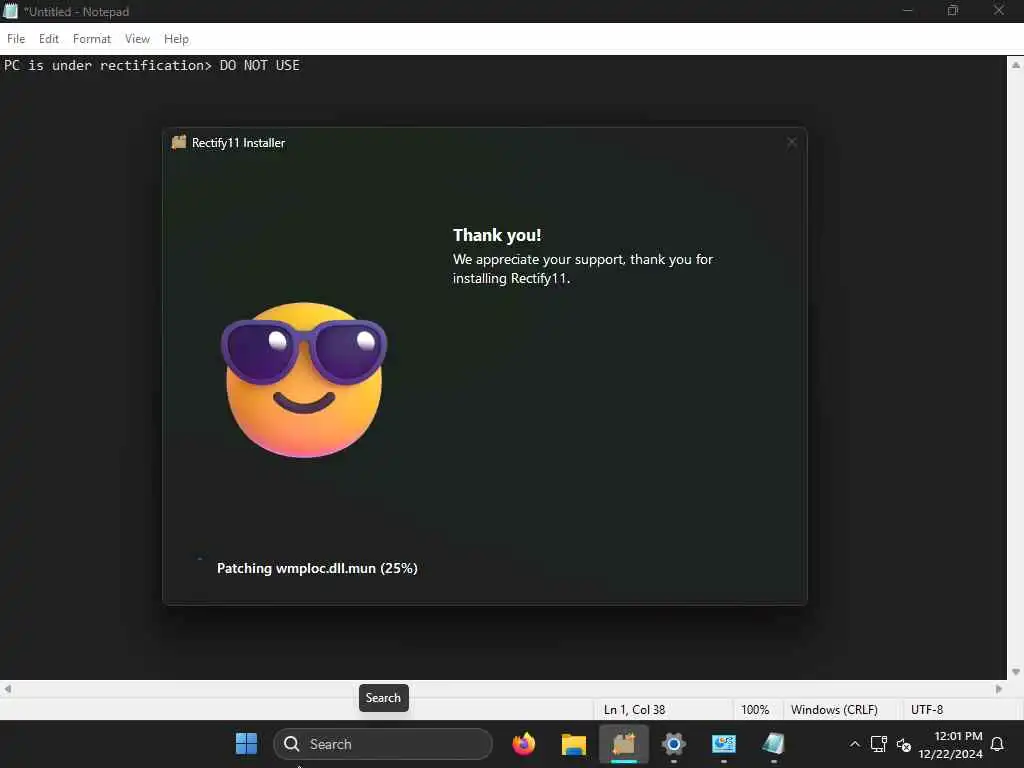Open File Explorer from the taskbar
The height and width of the screenshot is (768, 1024).
[573, 744]
